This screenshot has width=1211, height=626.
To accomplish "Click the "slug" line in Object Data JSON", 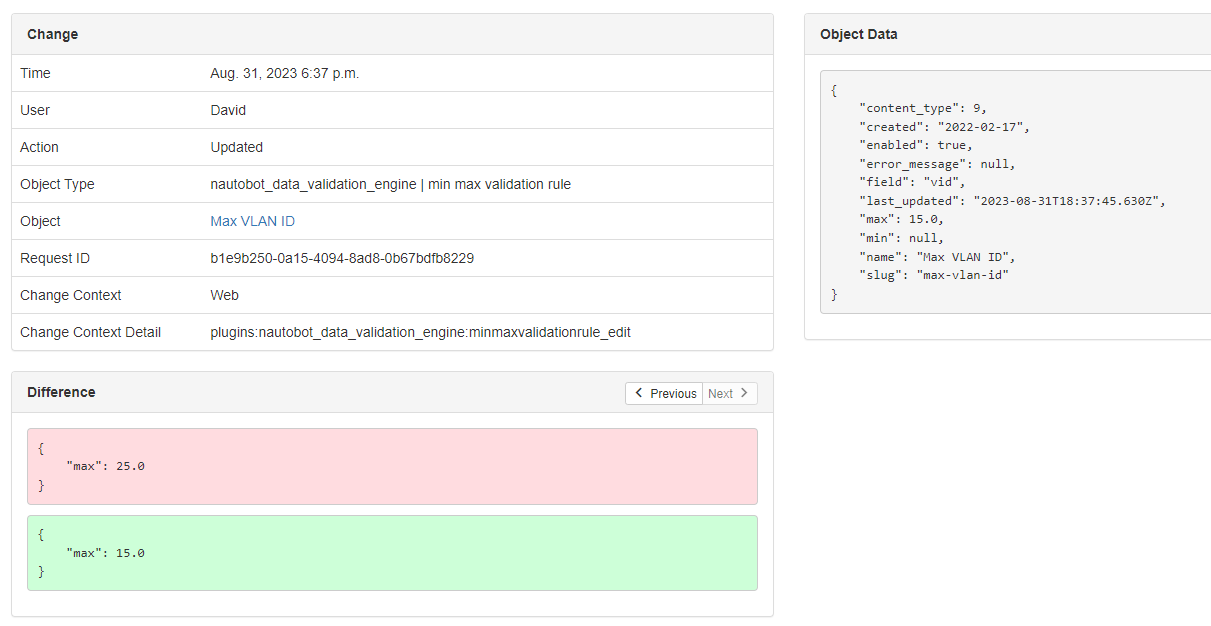I will click(x=933, y=274).
